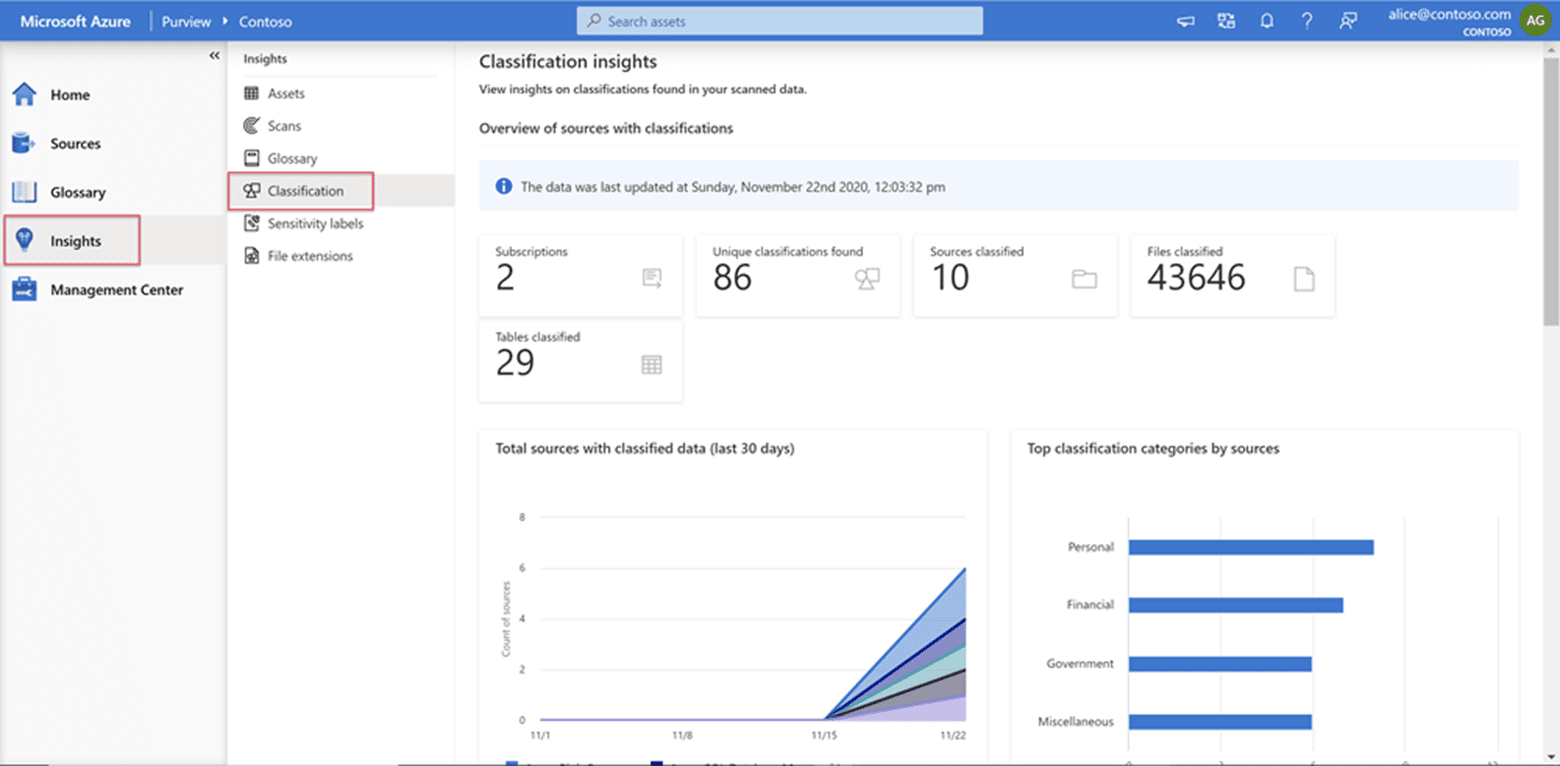Viewport: 1560px width, 766px height.
Task: Click the blue info icon in banner
Action: 504,186
